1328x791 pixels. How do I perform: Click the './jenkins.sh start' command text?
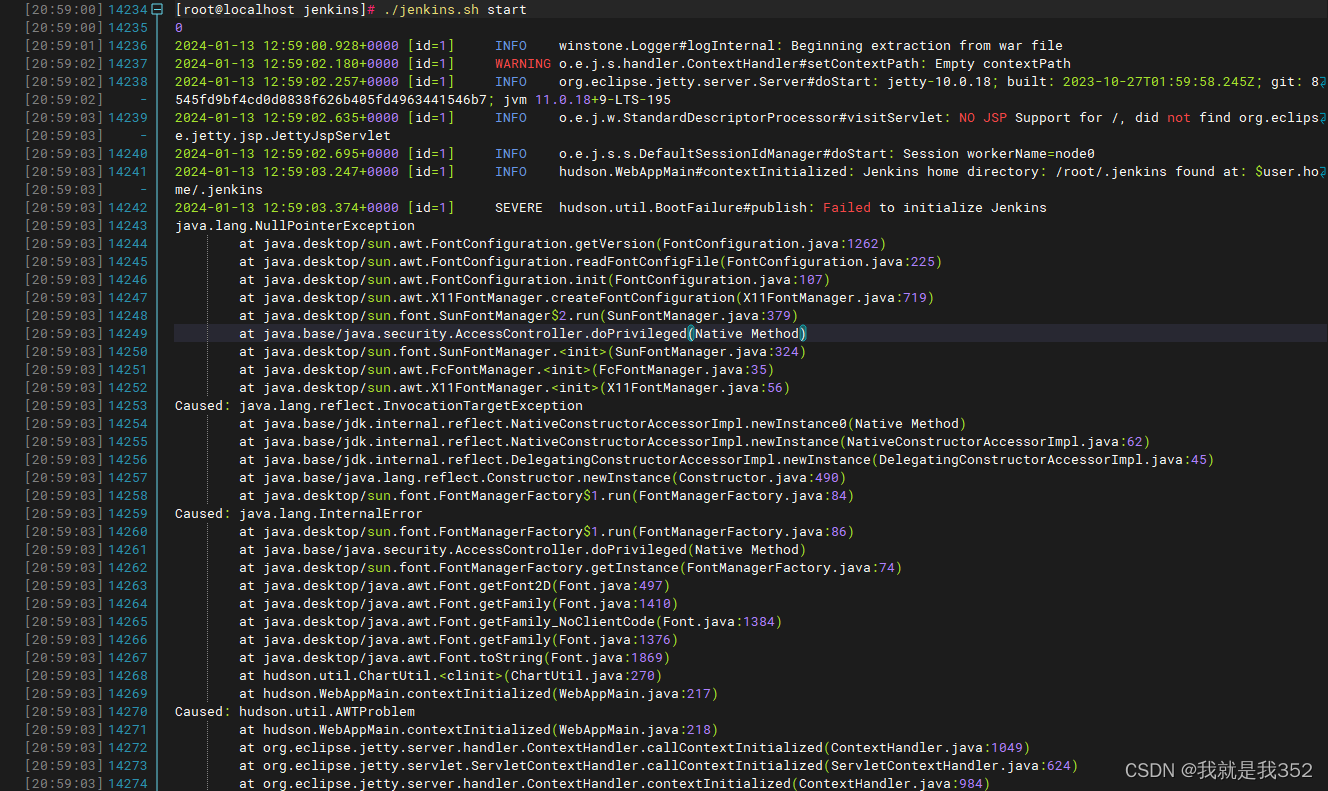455,9
